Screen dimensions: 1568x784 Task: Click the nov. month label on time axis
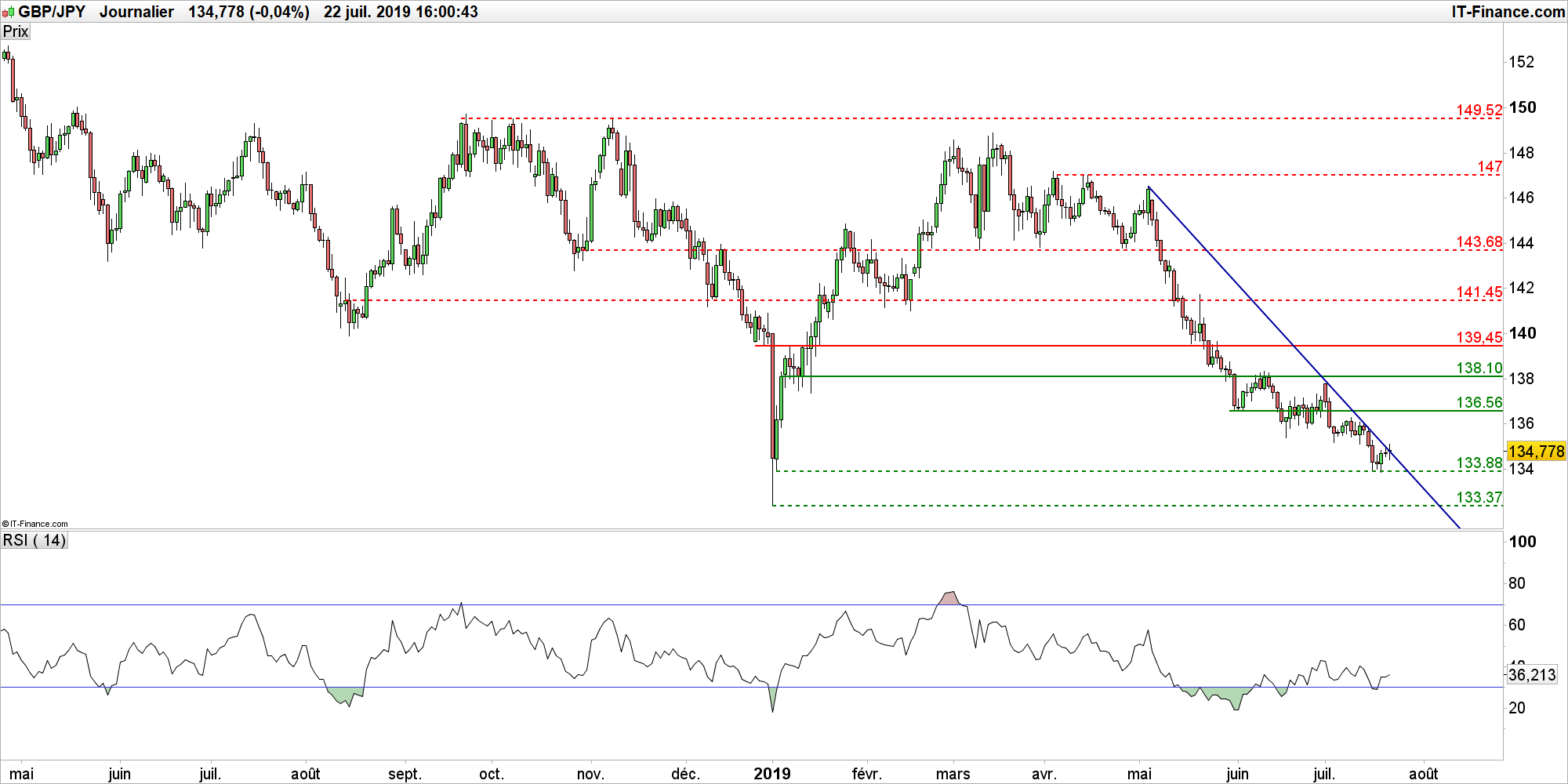point(590,775)
